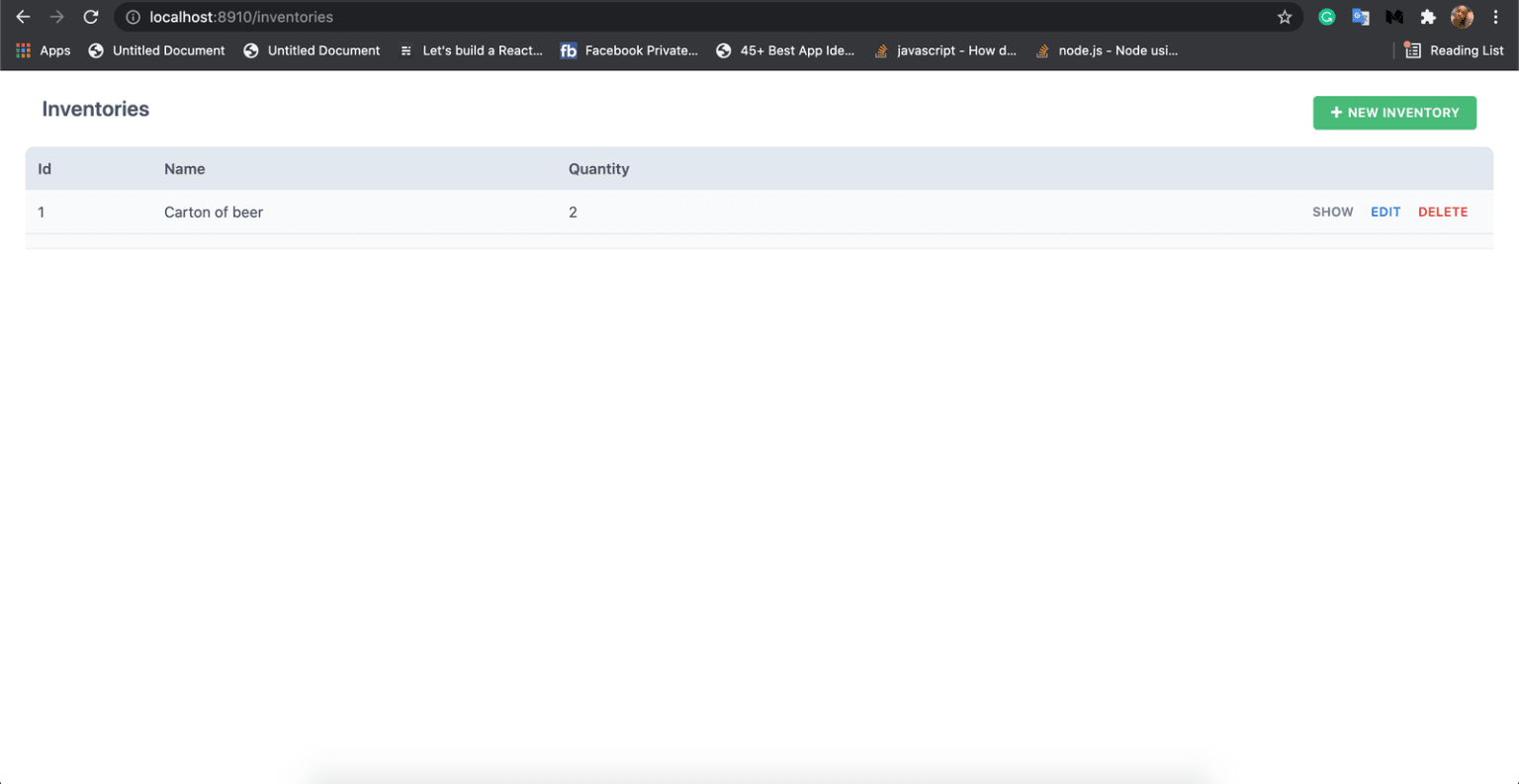Open the Reading List
This screenshot has width=1519, height=784.
click(1454, 50)
